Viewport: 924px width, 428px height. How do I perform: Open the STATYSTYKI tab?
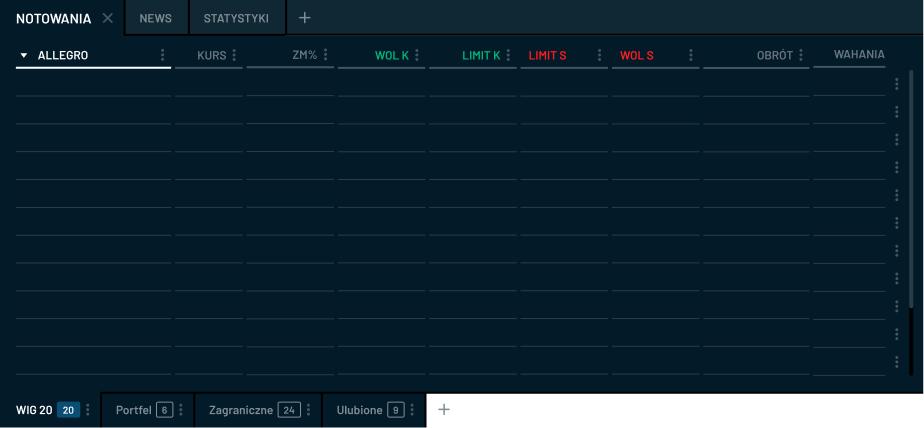click(236, 18)
